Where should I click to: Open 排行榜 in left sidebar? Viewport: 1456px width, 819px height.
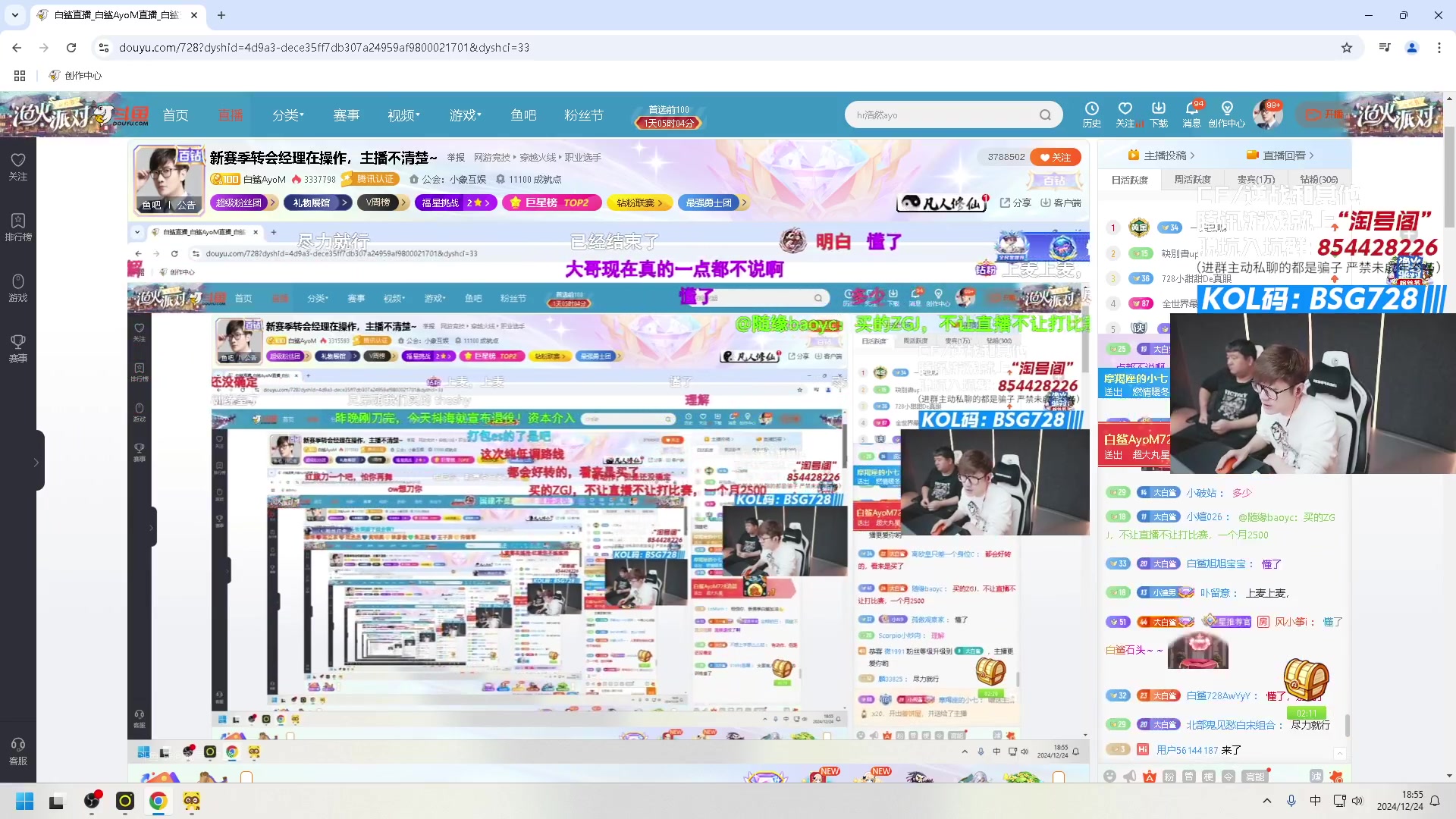(18, 227)
